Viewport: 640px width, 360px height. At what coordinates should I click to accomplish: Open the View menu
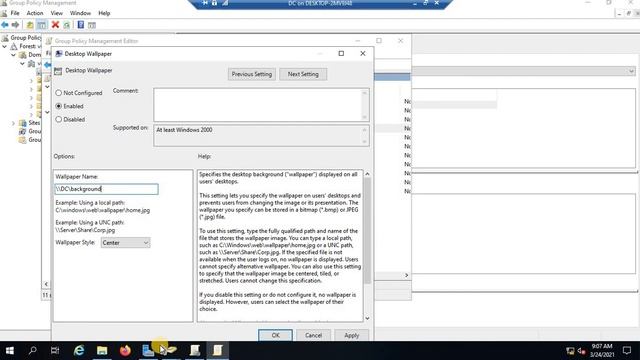[57, 13]
